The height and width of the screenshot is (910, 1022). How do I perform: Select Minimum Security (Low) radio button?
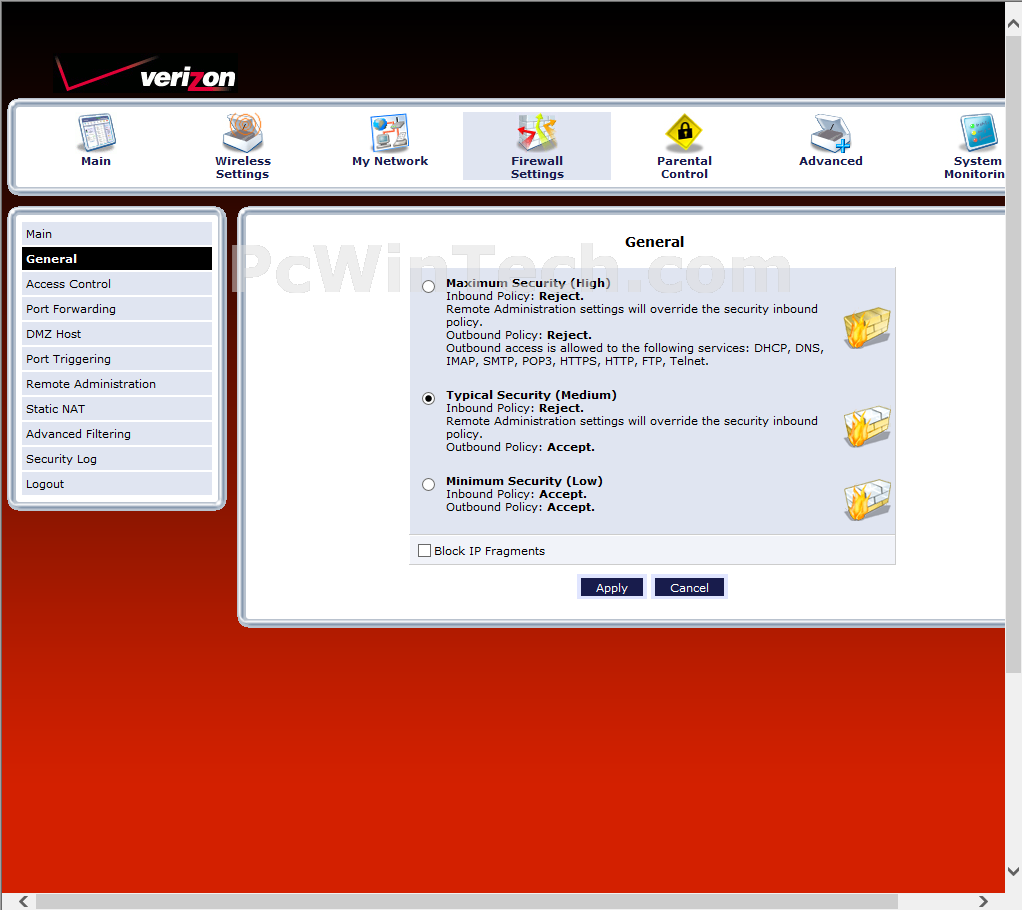tap(428, 484)
